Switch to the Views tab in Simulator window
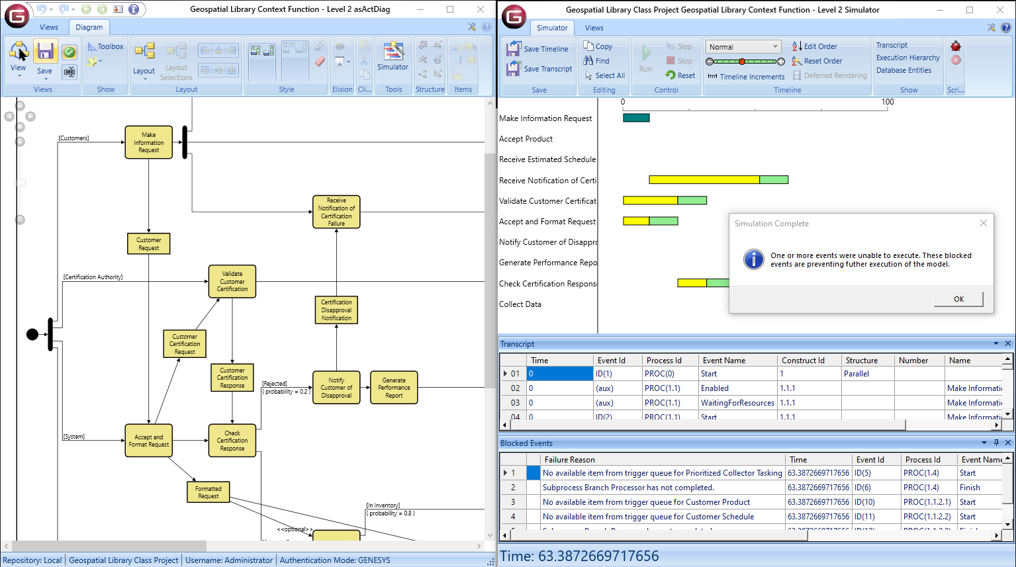1016x567 pixels. (x=594, y=28)
